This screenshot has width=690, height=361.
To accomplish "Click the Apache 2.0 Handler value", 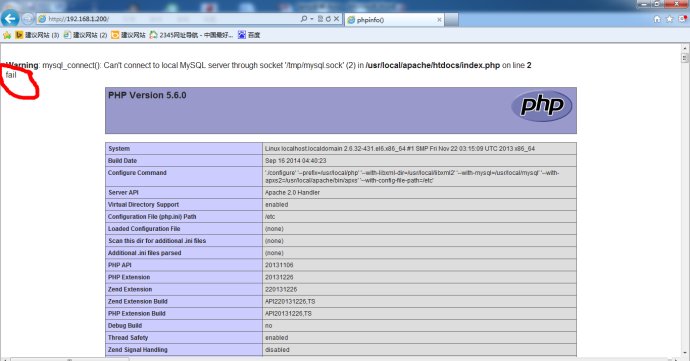I will [x=292, y=192].
